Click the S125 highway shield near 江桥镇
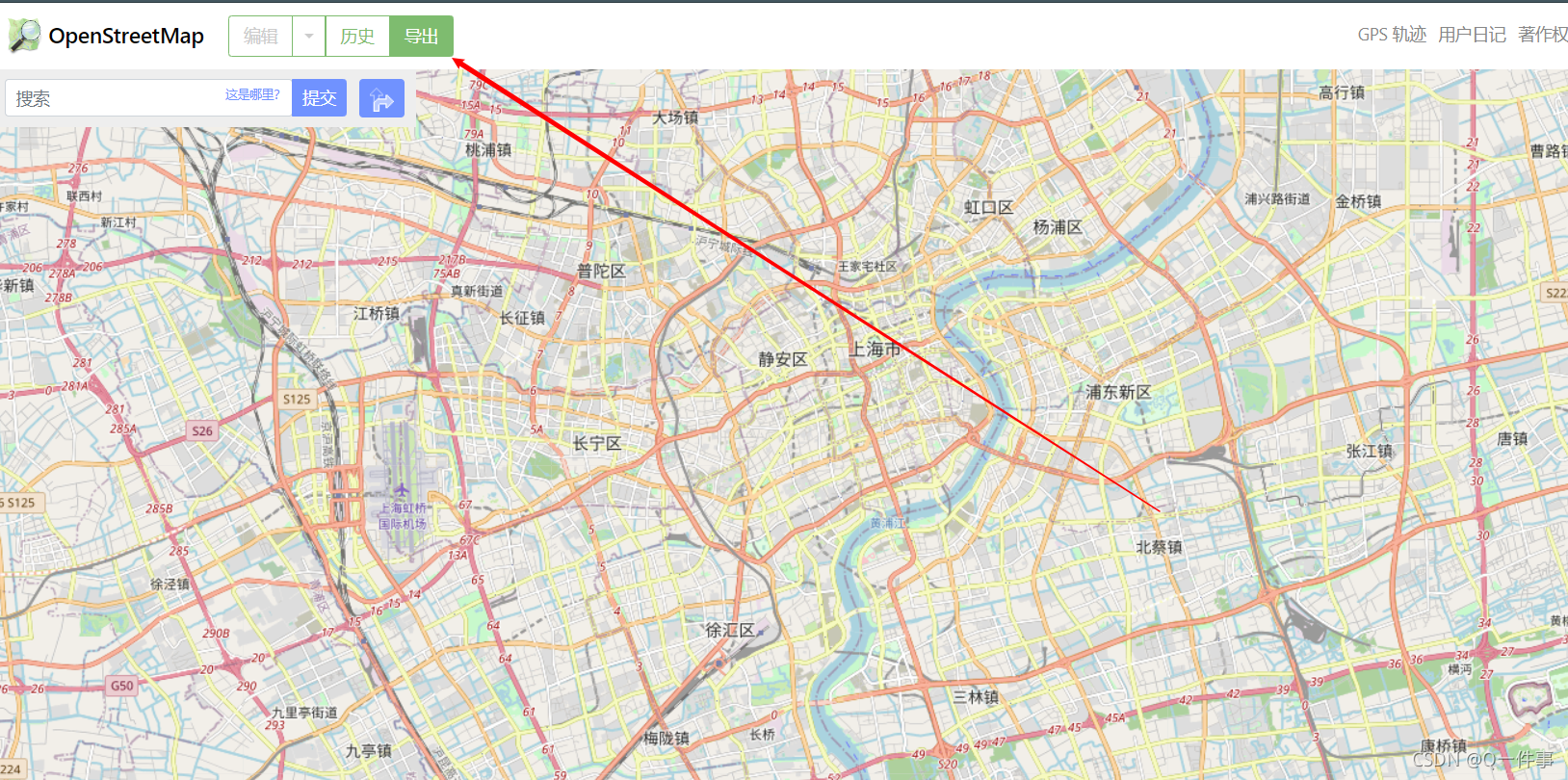Viewport: 1568px width, 780px height. tap(297, 400)
